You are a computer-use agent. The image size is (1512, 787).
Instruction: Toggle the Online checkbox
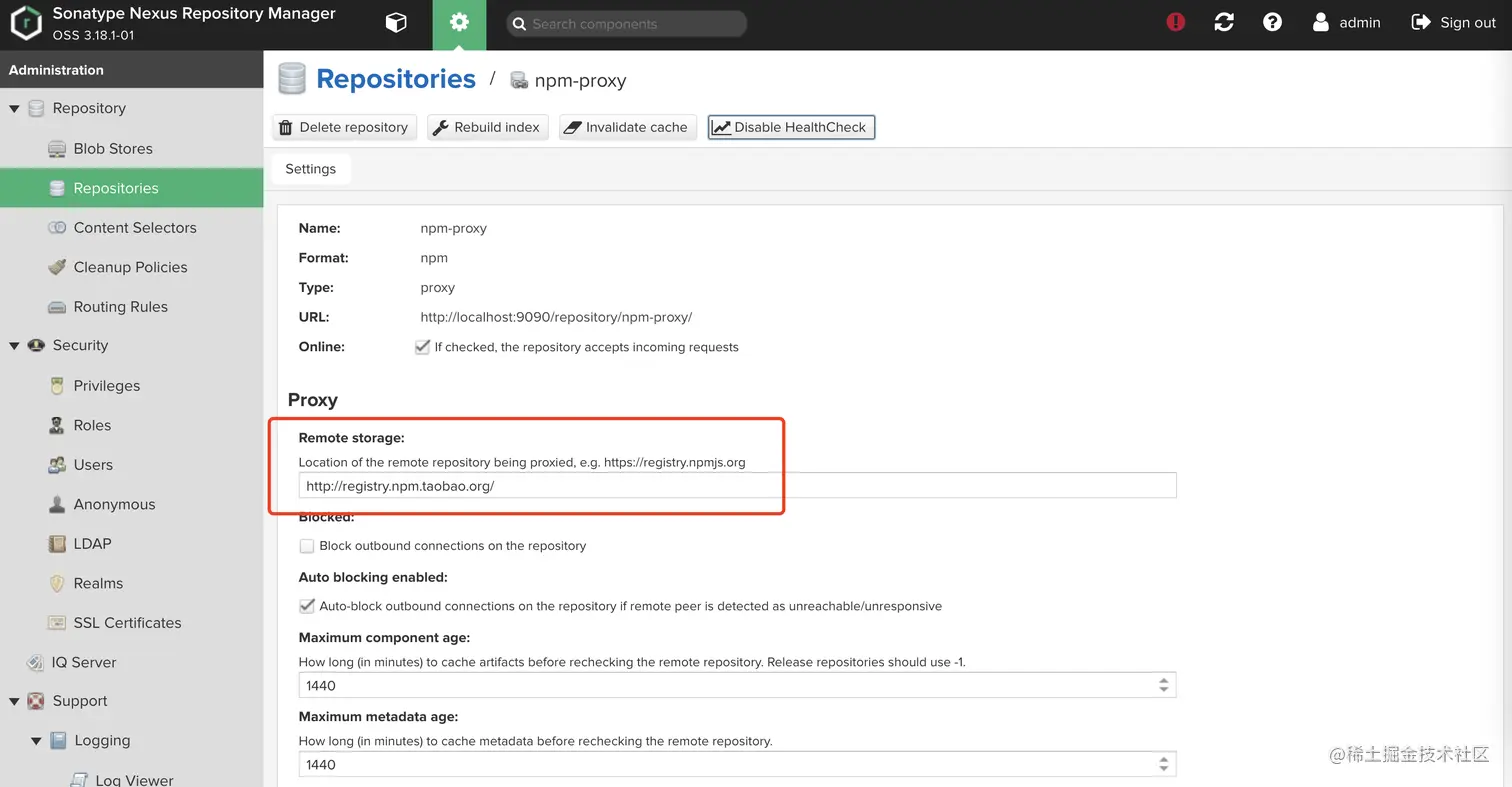(422, 347)
